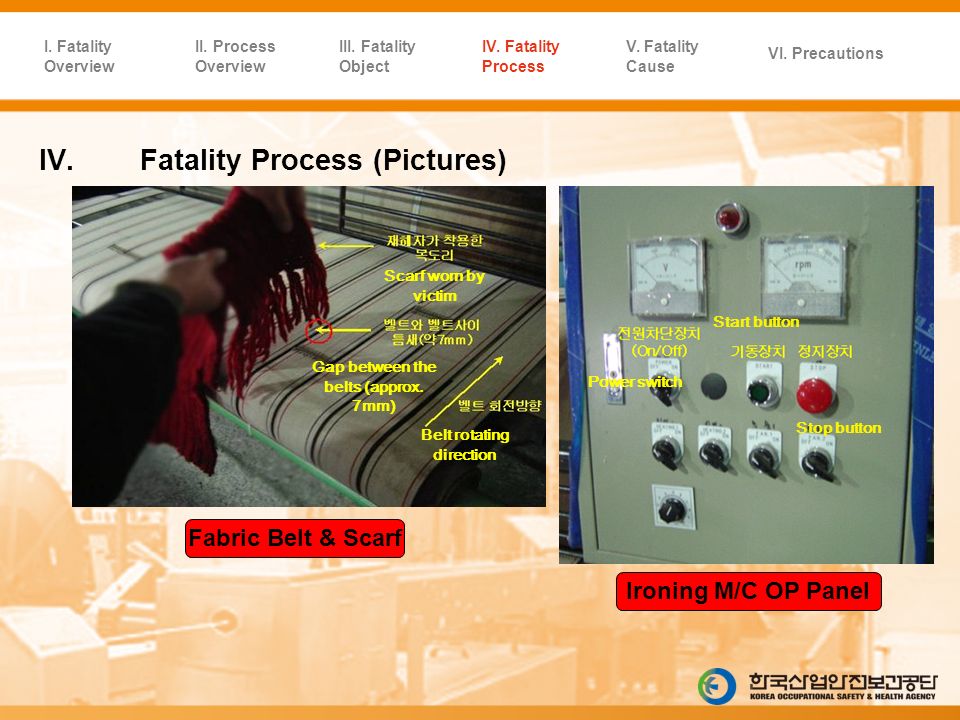
Task: Click the 'Scarf worn by victim' caption
Action: point(434,286)
